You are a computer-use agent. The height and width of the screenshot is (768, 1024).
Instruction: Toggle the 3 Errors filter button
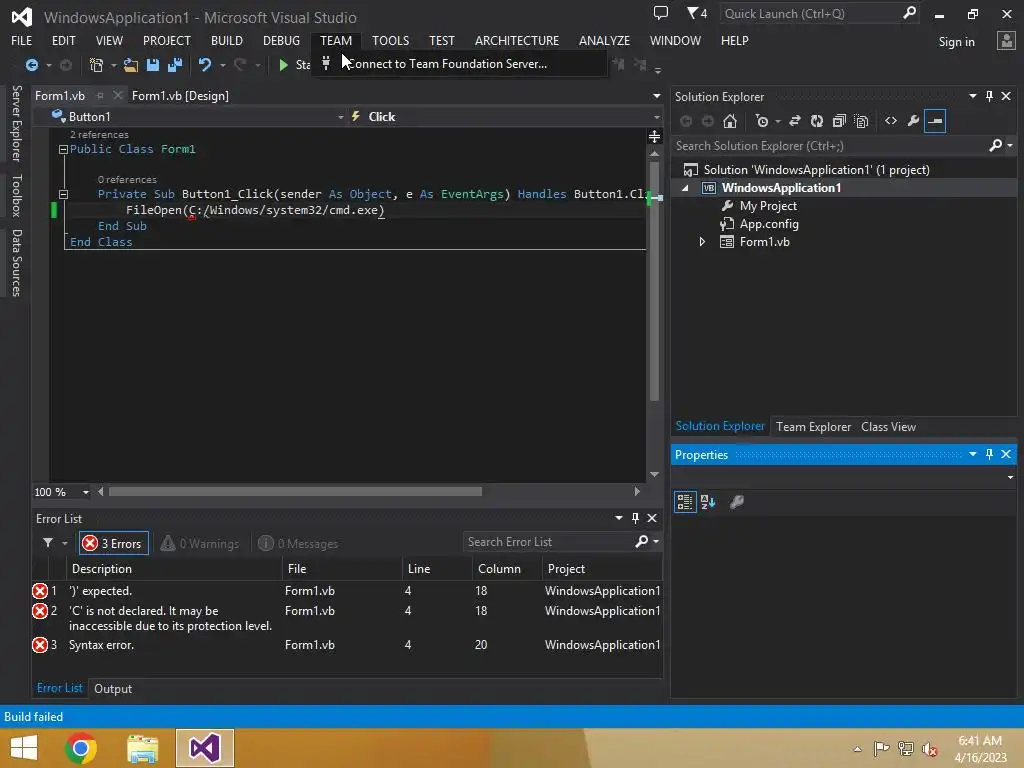click(x=114, y=543)
